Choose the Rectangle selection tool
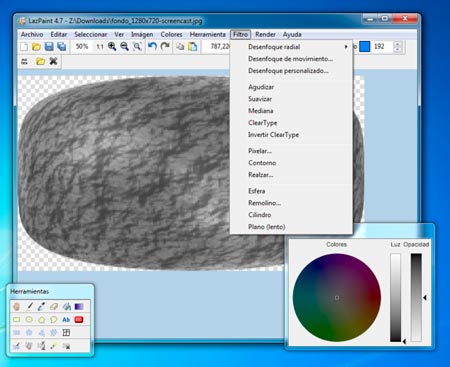 point(16,332)
